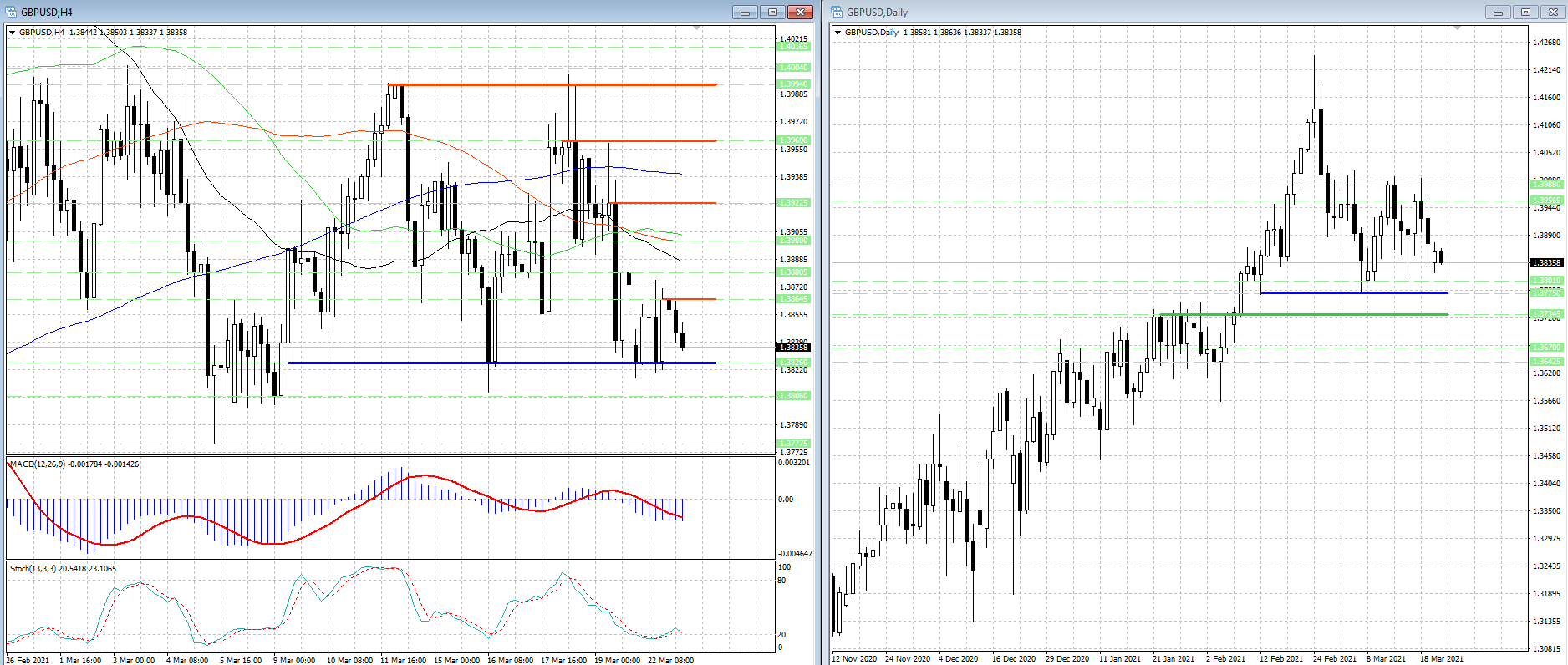Click the green 1.38060 level label
This screenshot has width=1568, height=665.
(x=793, y=396)
